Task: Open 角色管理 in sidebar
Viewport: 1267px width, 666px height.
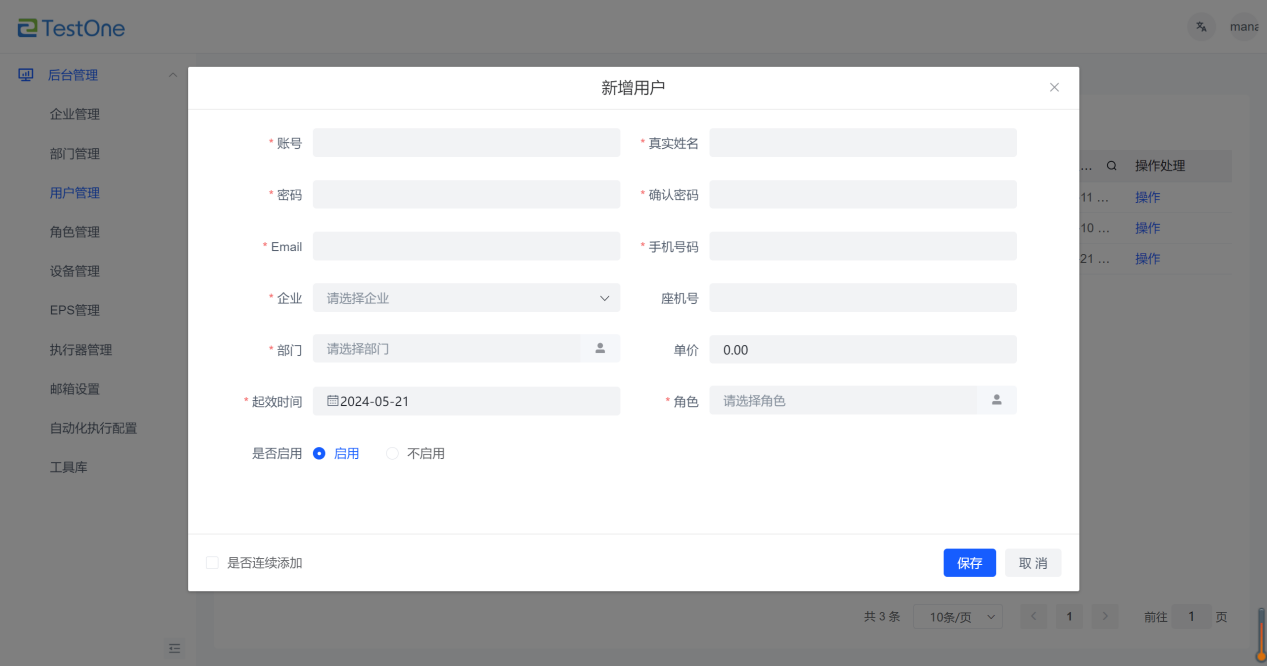Action: (75, 232)
